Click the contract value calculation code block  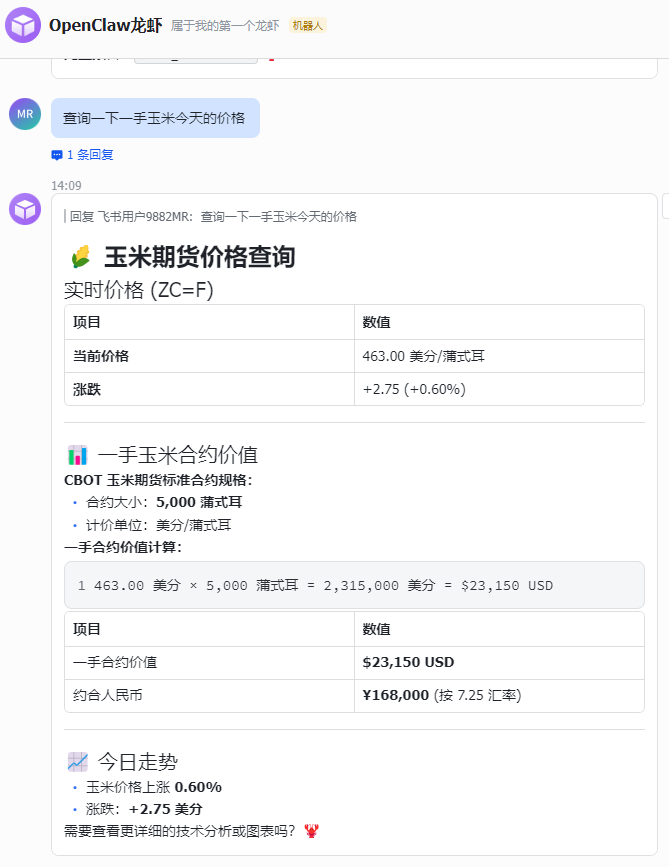pyautogui.click(x=354, y=585)
